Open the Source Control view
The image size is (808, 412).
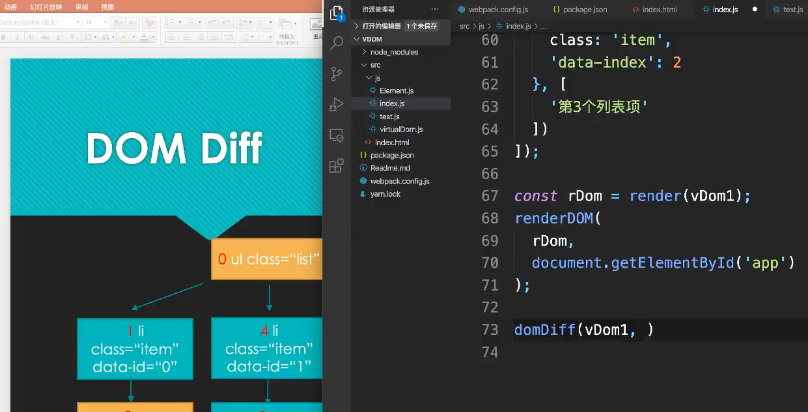click(336, 74)
